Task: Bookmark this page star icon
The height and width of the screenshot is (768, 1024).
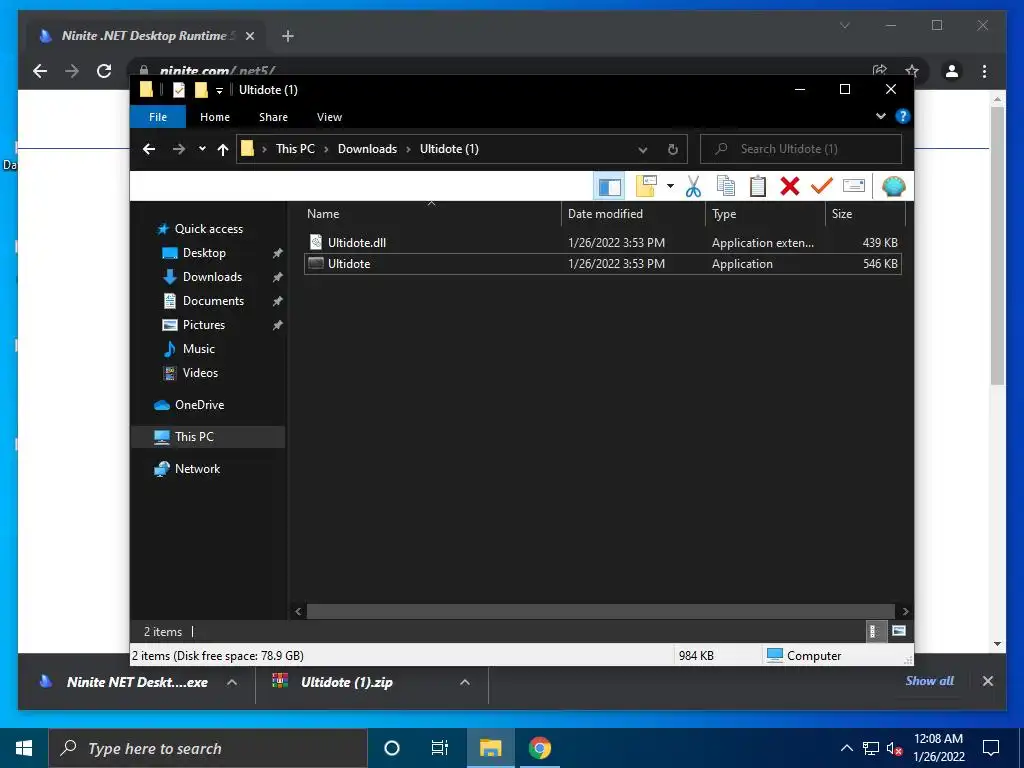Action: click(912, 70)
